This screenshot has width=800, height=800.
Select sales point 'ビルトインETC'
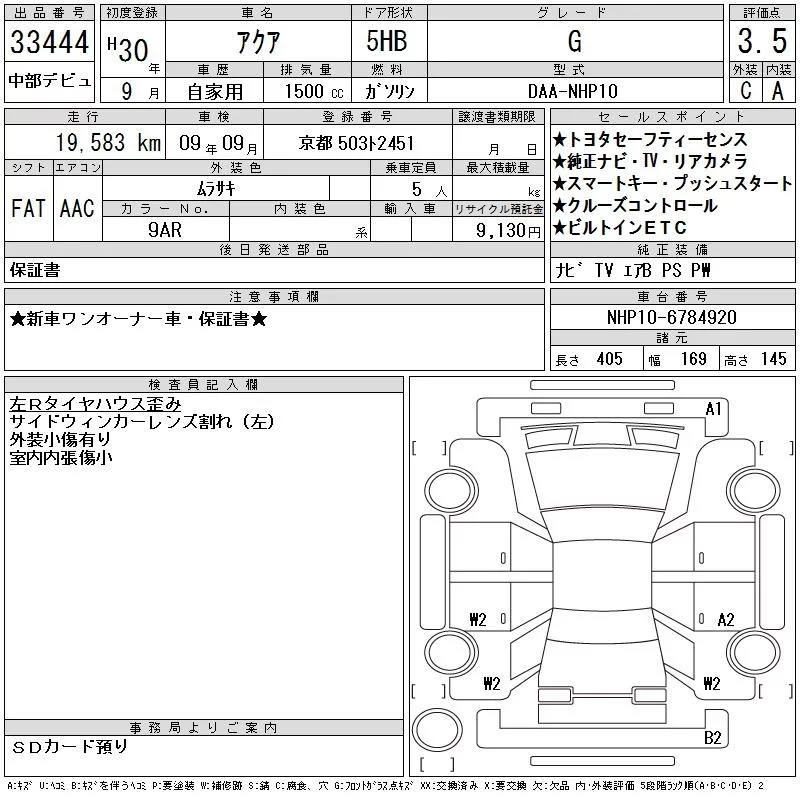(620, 227)
